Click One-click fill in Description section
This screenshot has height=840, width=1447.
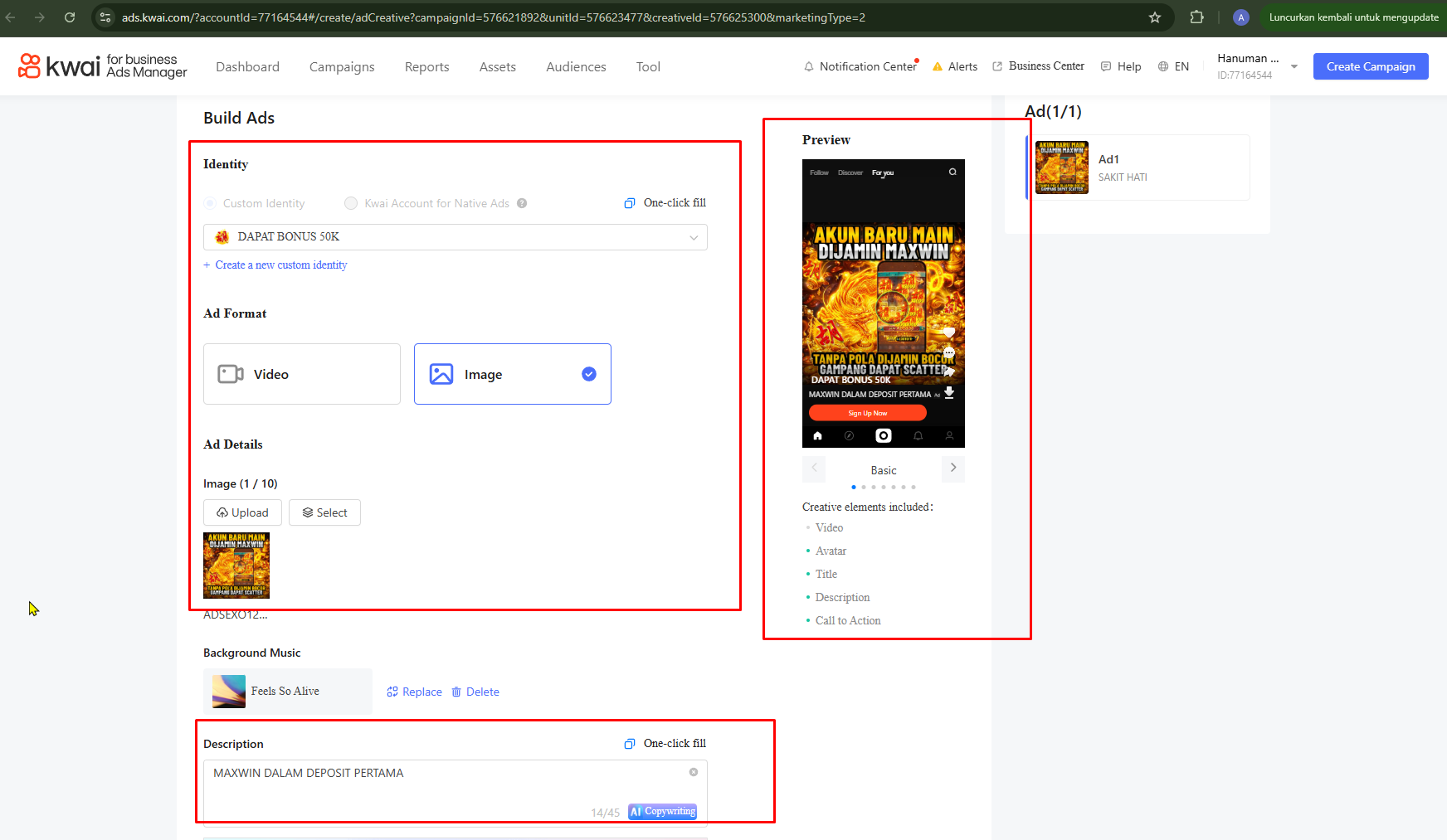point(665,744)
